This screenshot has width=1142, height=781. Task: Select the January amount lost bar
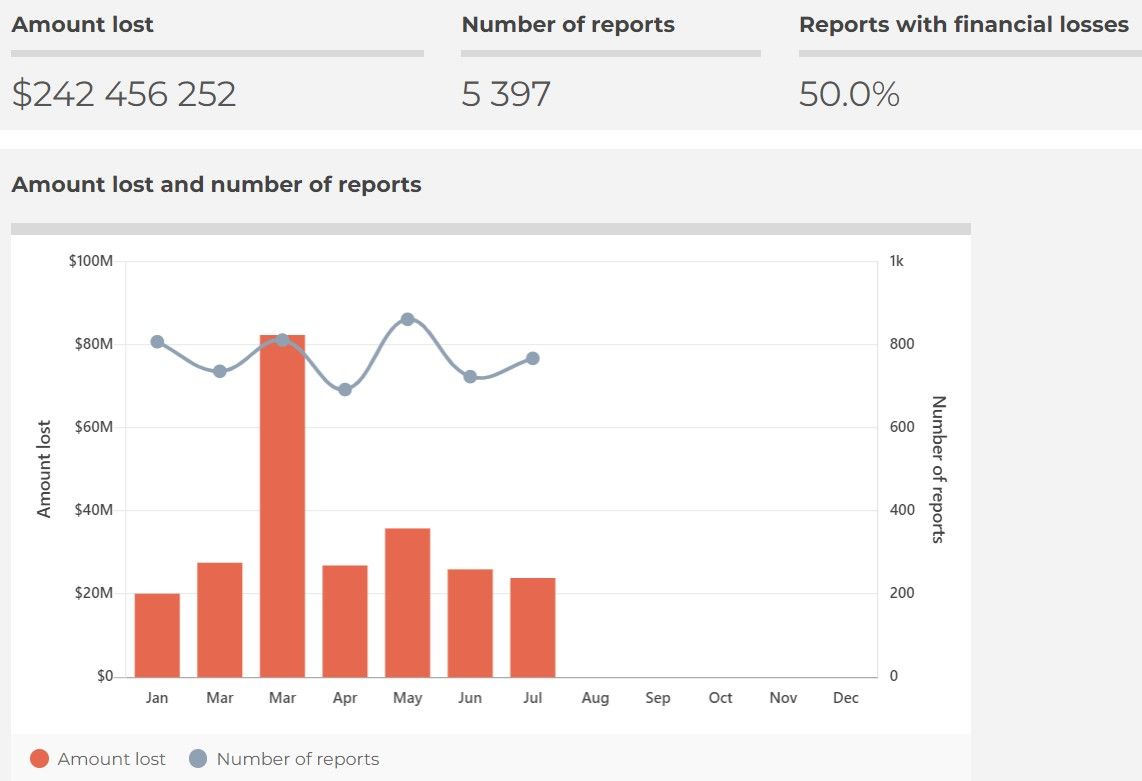pyautogui.click(x=157, y=635)
